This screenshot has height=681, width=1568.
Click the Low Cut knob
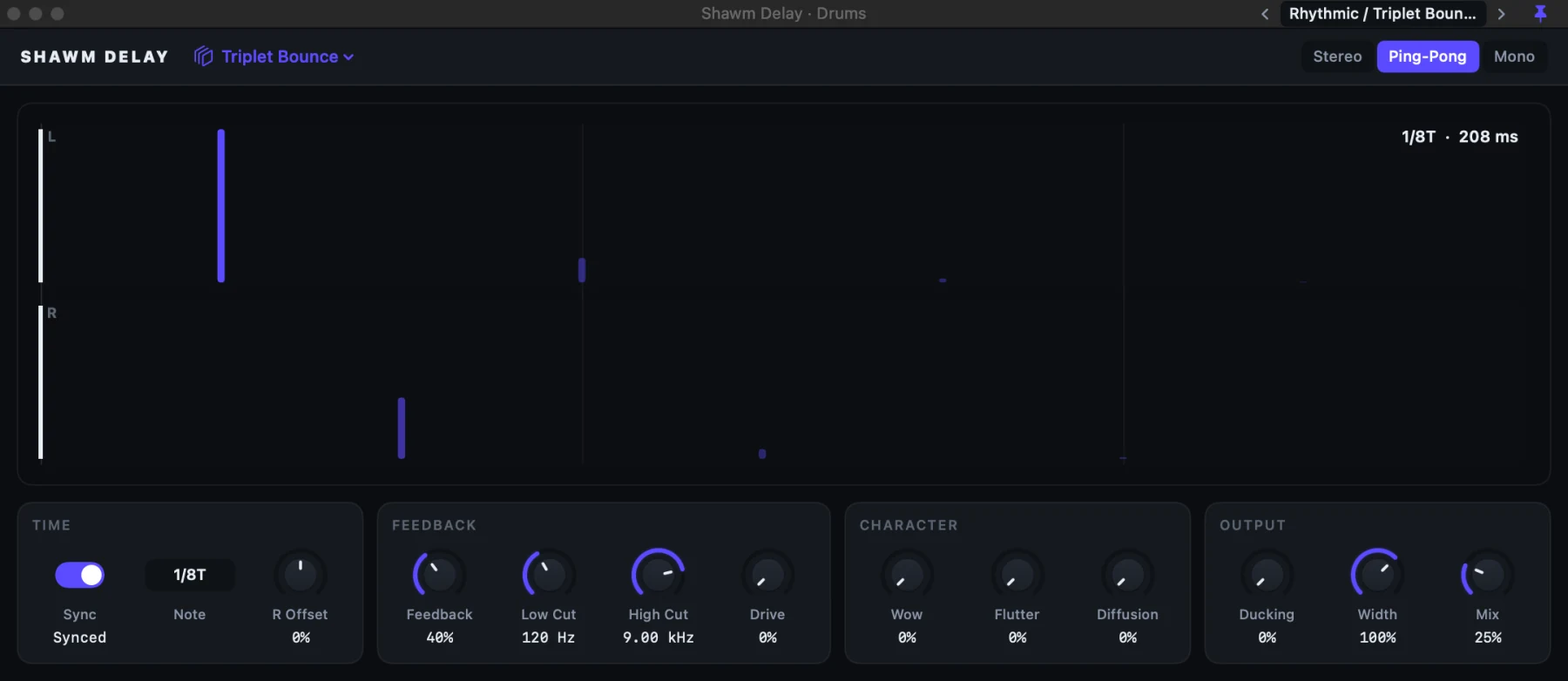click(549, 574)
